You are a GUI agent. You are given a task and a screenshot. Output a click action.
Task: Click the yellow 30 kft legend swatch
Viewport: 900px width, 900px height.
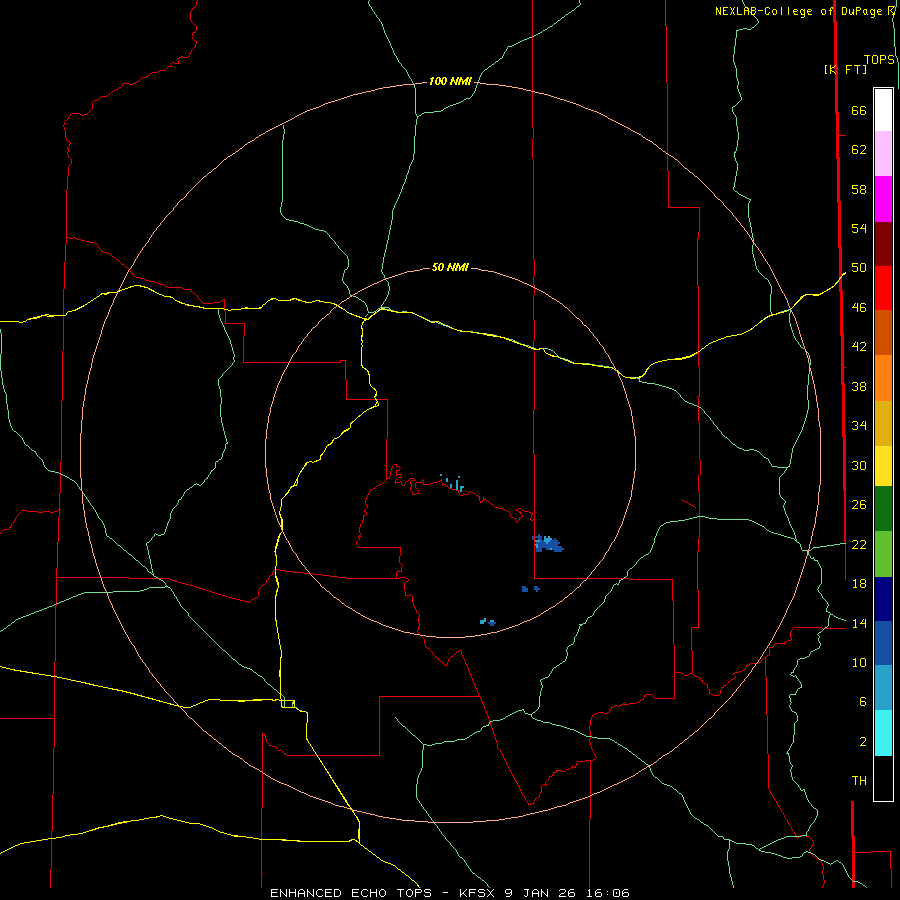pos(883,466)
